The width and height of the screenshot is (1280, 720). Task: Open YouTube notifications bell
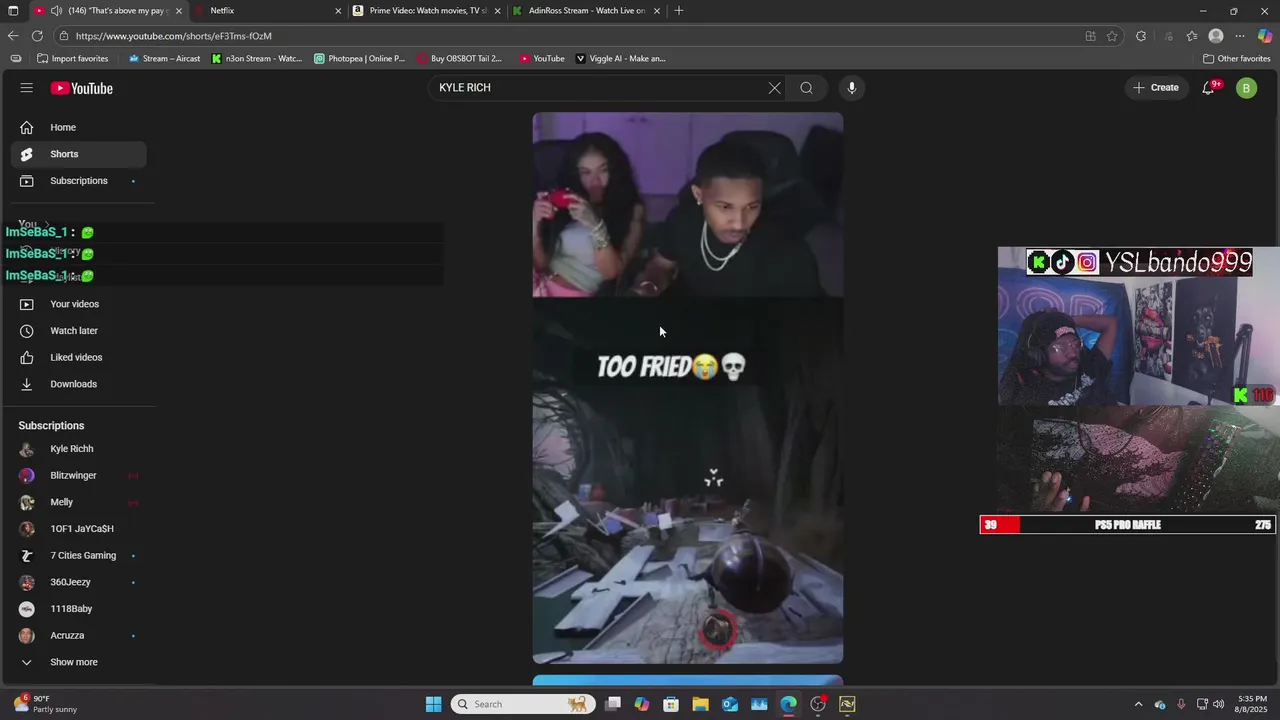pos(1209,88)
